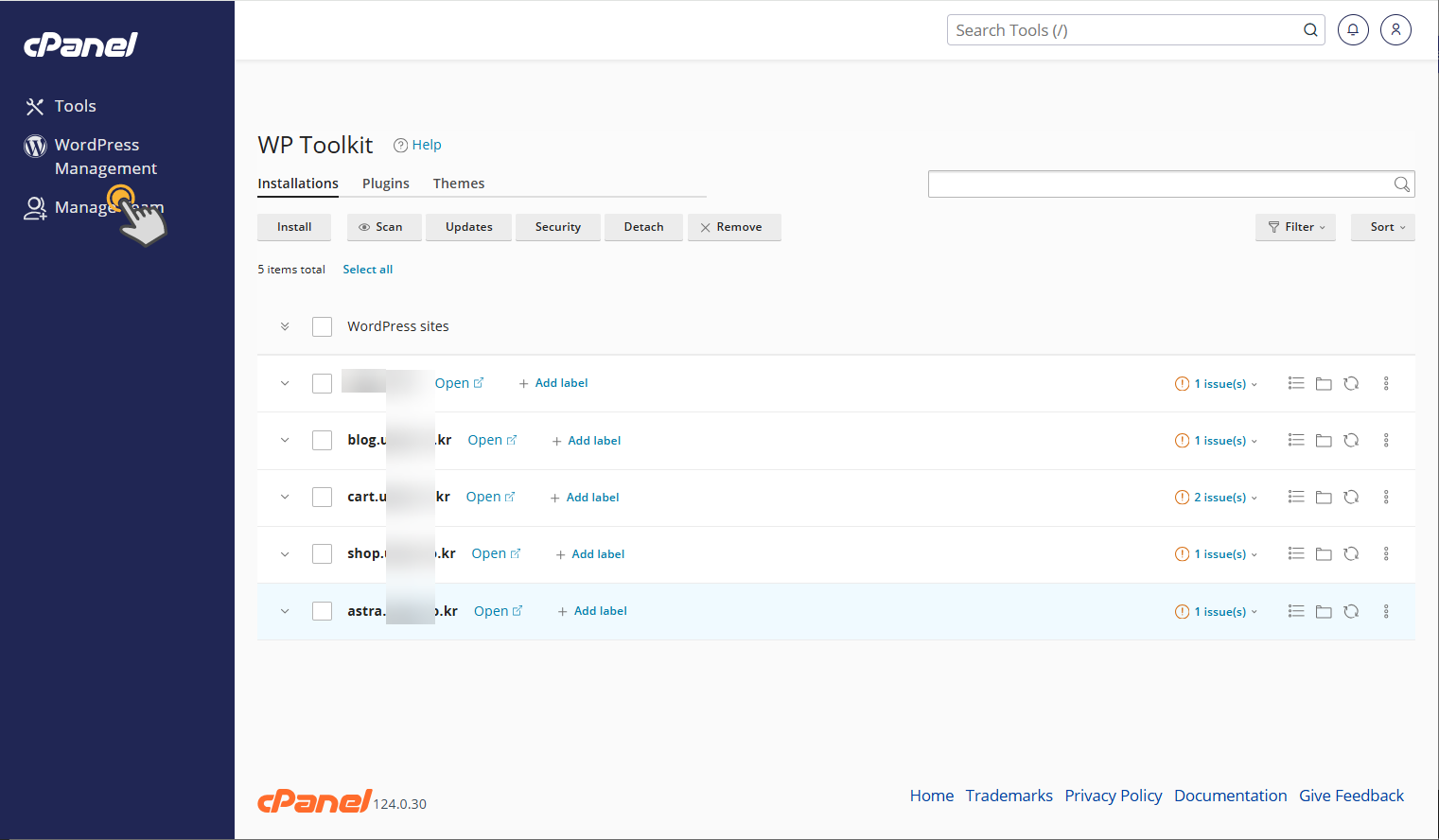Viewport: 1439px width, 840px height.
Task: Expand 1 issue(s) dropdown for astra site
Action: click(1217, 612)
